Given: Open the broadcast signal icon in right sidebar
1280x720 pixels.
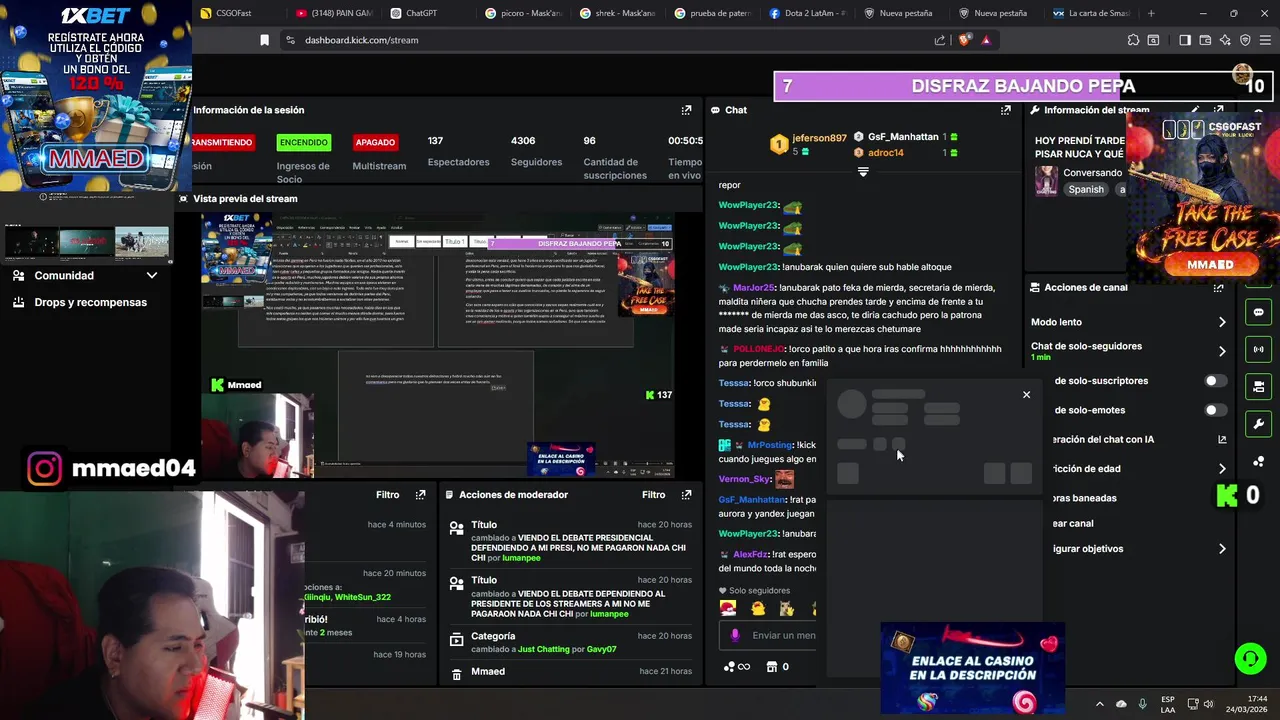Looking at the screenshot, I should (x=1258, y=349).
